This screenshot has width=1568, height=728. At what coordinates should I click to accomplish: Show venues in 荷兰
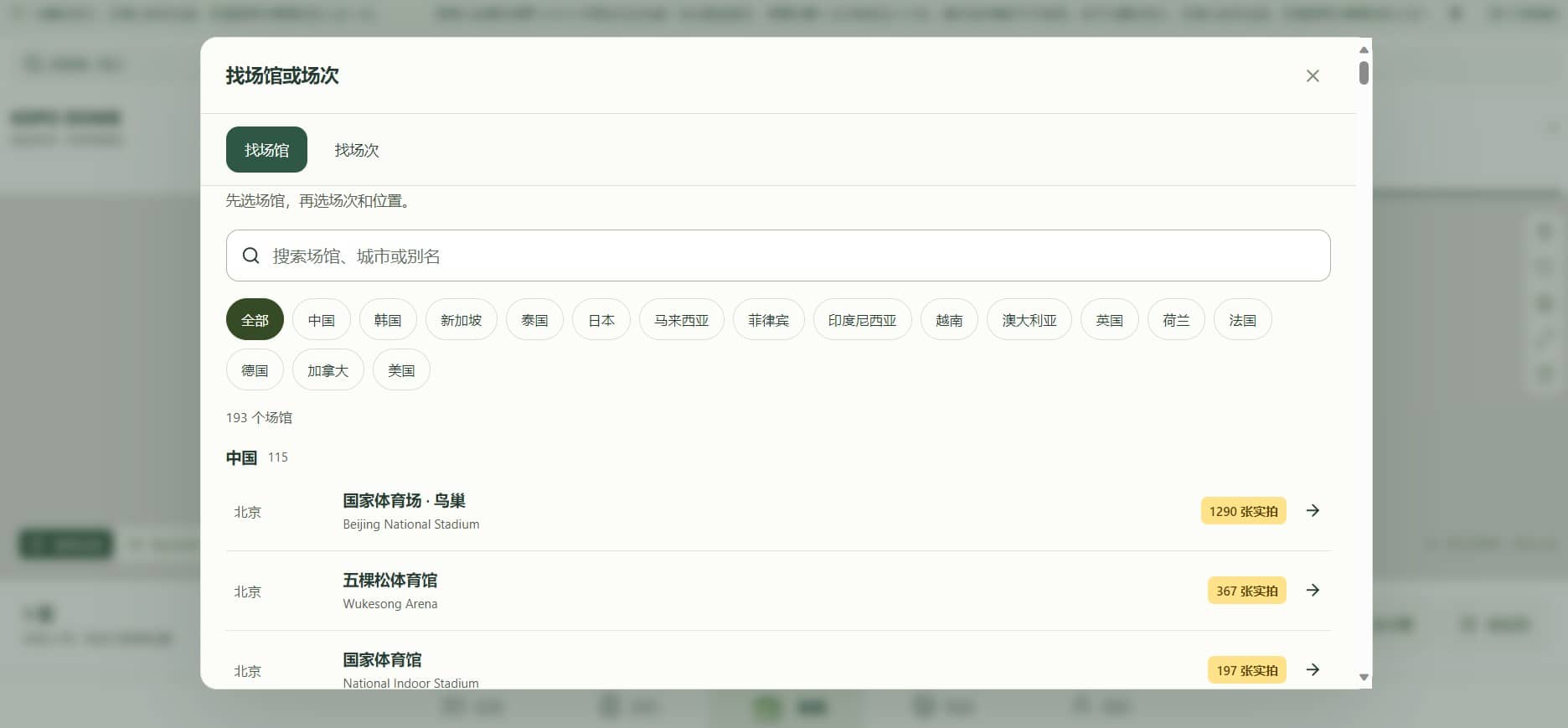[1176, 320]
